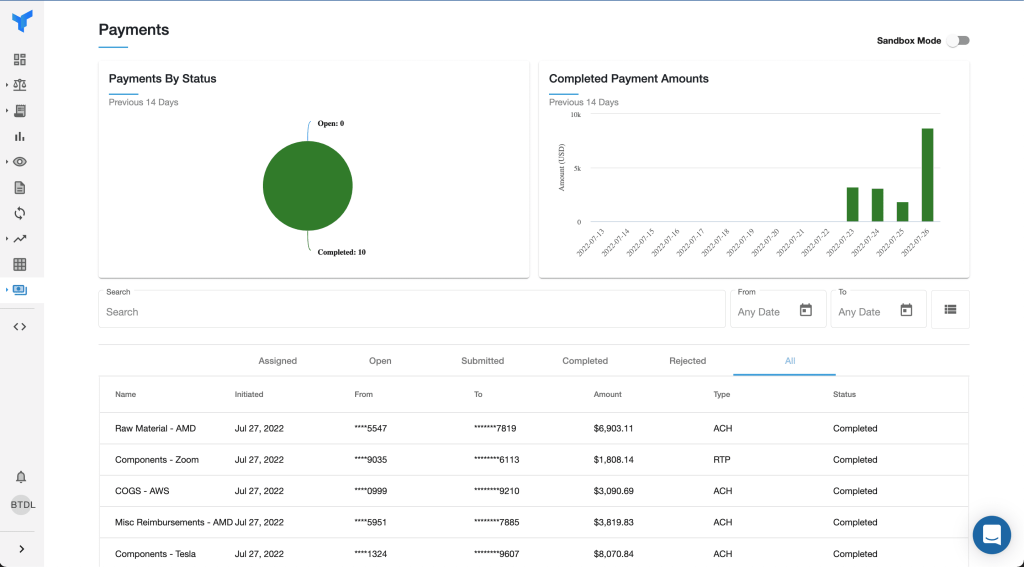Expand the trending menu arrow
The height and width of the screenshot is (567, 1024).
tap(7, 238)
